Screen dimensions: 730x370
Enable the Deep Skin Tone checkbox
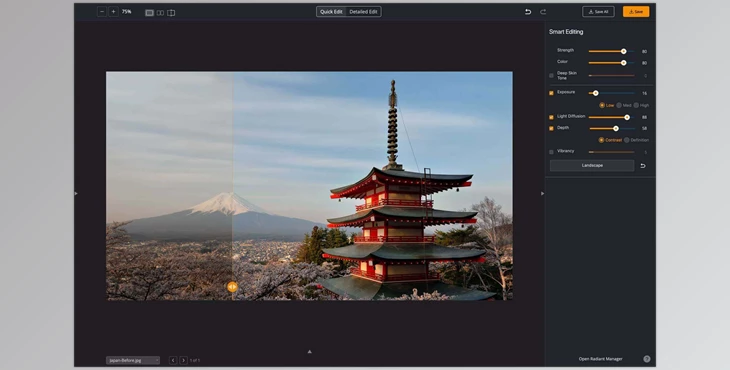(552, 75)
